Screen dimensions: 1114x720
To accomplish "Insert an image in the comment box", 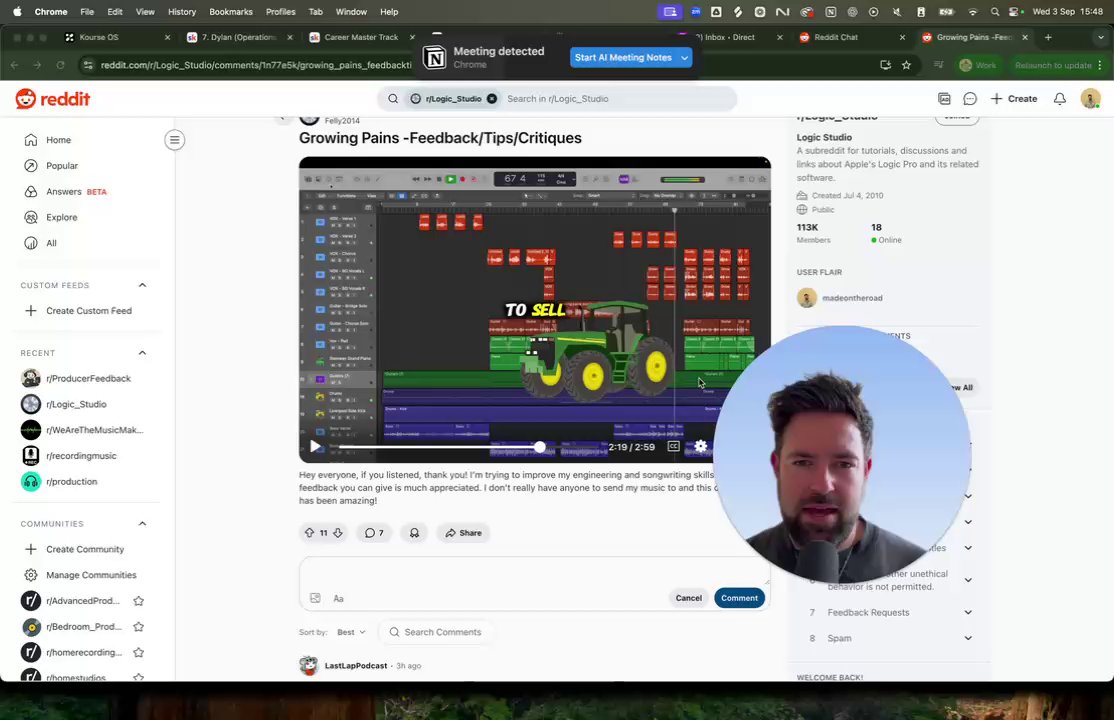I will pos(315,598).
